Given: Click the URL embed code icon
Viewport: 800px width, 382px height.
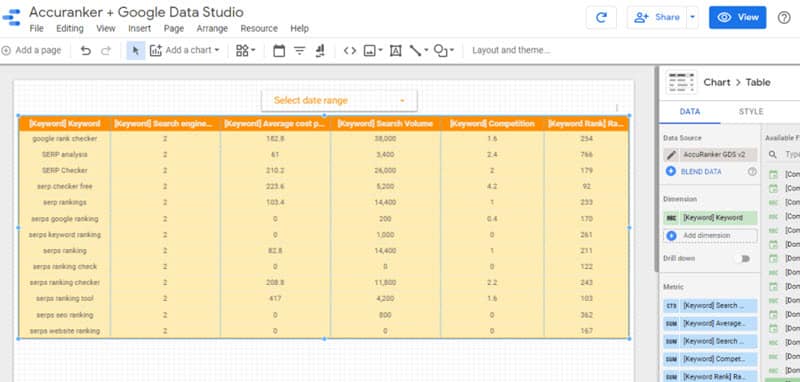Looking at the screenshot, I should click(349, 50).
